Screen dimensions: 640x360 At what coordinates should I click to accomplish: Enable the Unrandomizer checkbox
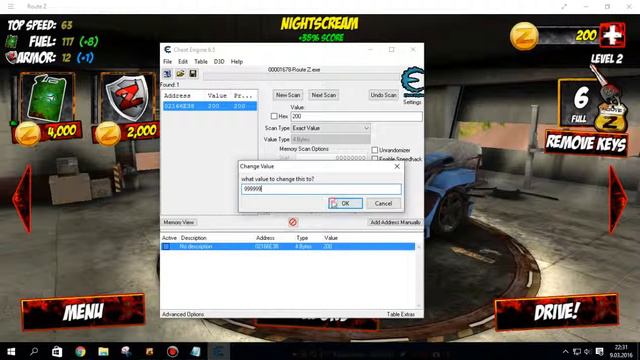[375, 150]
